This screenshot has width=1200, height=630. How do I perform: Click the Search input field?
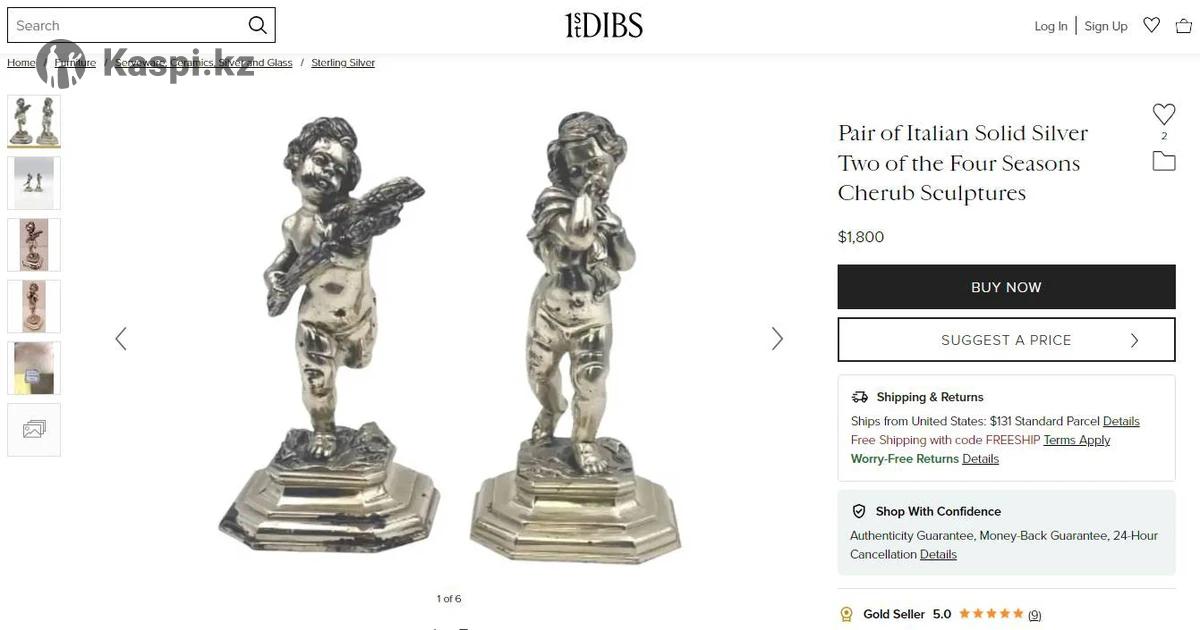128,25
